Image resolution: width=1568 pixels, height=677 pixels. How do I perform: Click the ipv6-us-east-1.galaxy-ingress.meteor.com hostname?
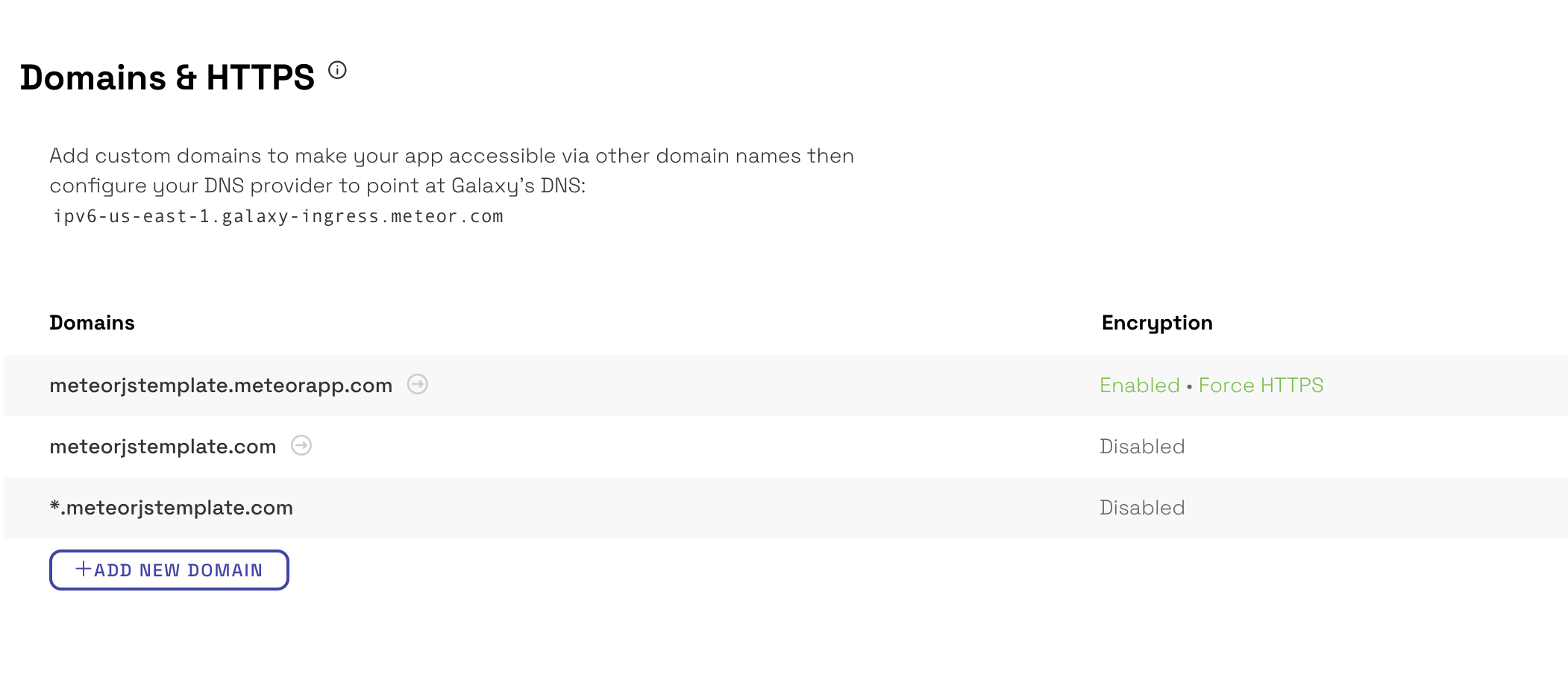coord(278,216)
